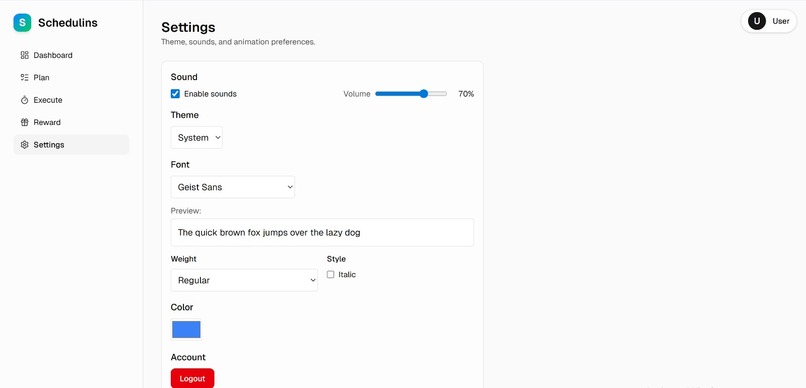Open the User menu label
This screenshot has height=388, width=806.
pos(781,21)
